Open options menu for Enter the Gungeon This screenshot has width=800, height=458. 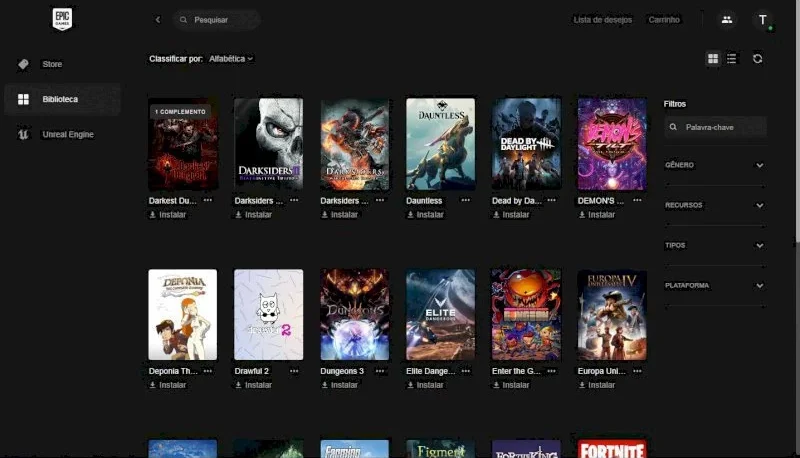click(x=552, y=371)
